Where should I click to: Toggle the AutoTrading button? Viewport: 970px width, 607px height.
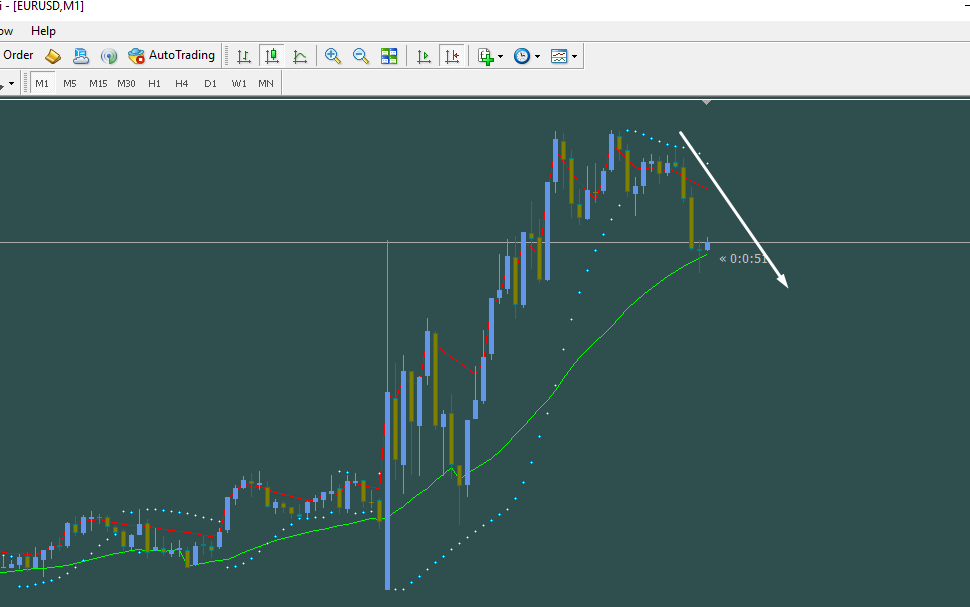171,56
